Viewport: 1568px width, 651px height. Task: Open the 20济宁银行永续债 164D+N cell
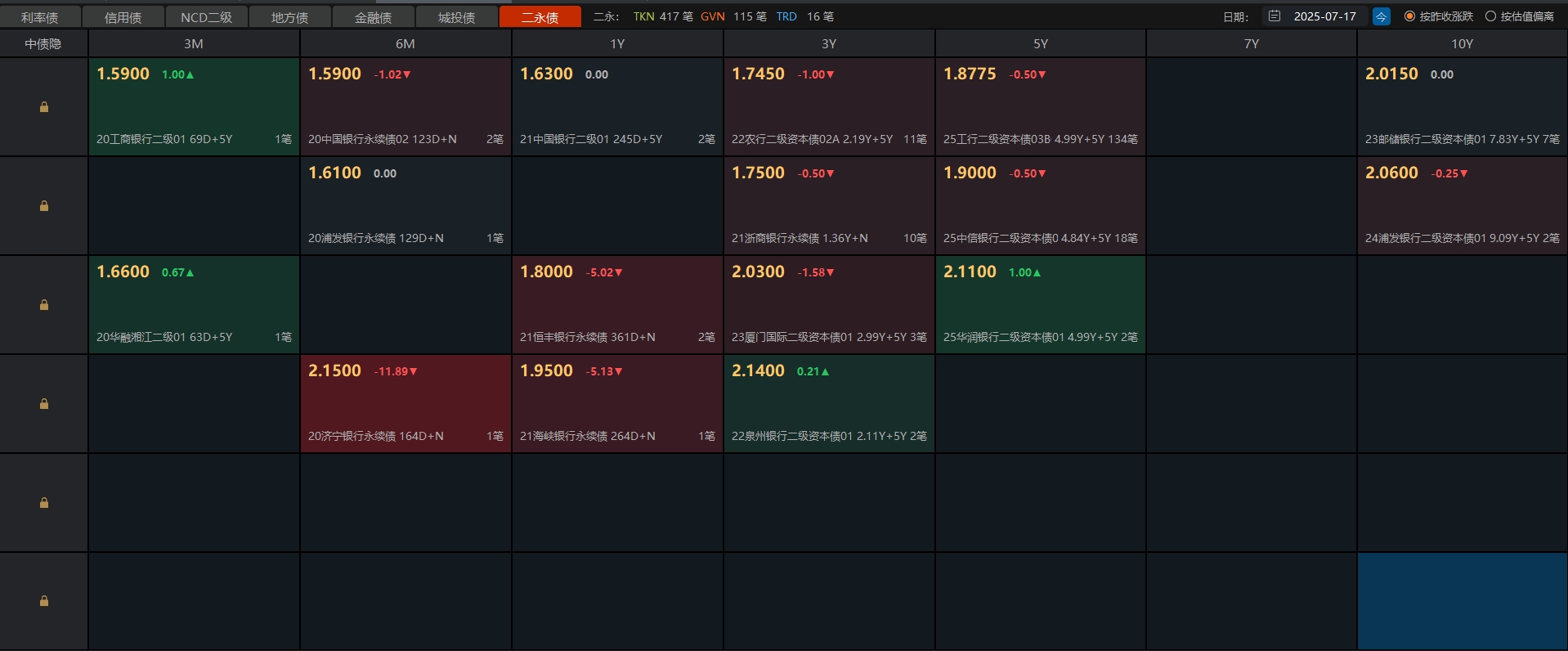405,404
